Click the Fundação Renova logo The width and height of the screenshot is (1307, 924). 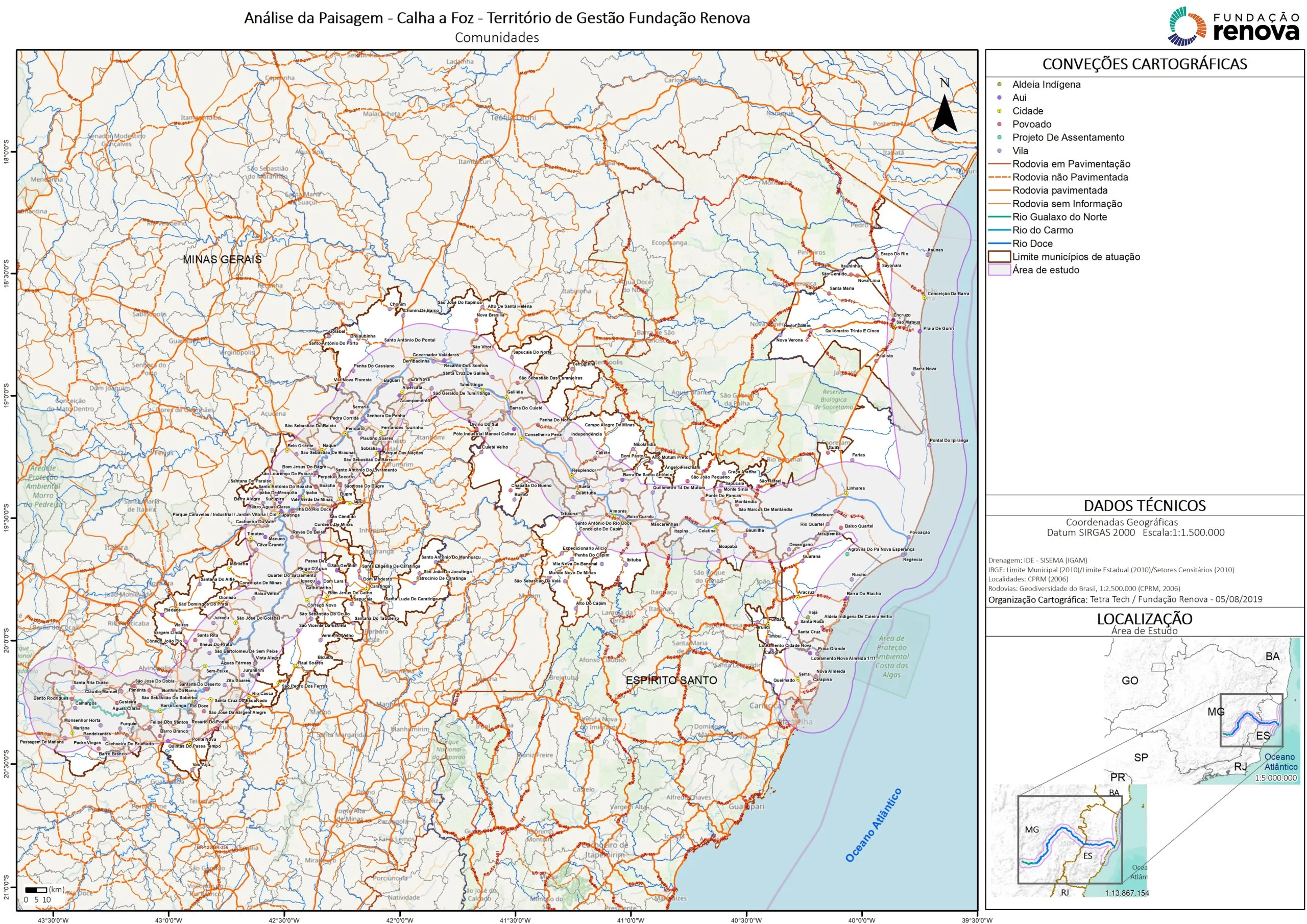pos(1233,26)
